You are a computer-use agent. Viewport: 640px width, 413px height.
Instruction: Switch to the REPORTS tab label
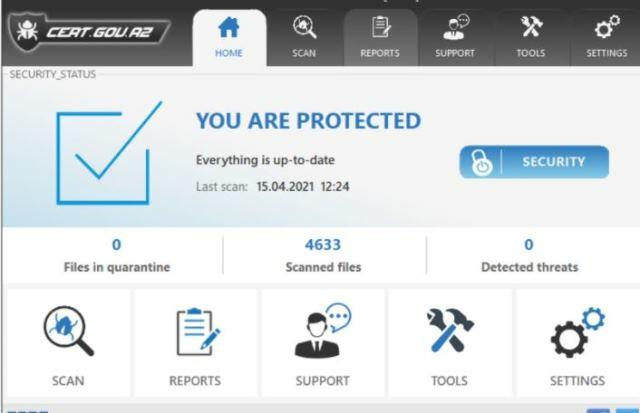pyautogui.click(x=380, y=53)
